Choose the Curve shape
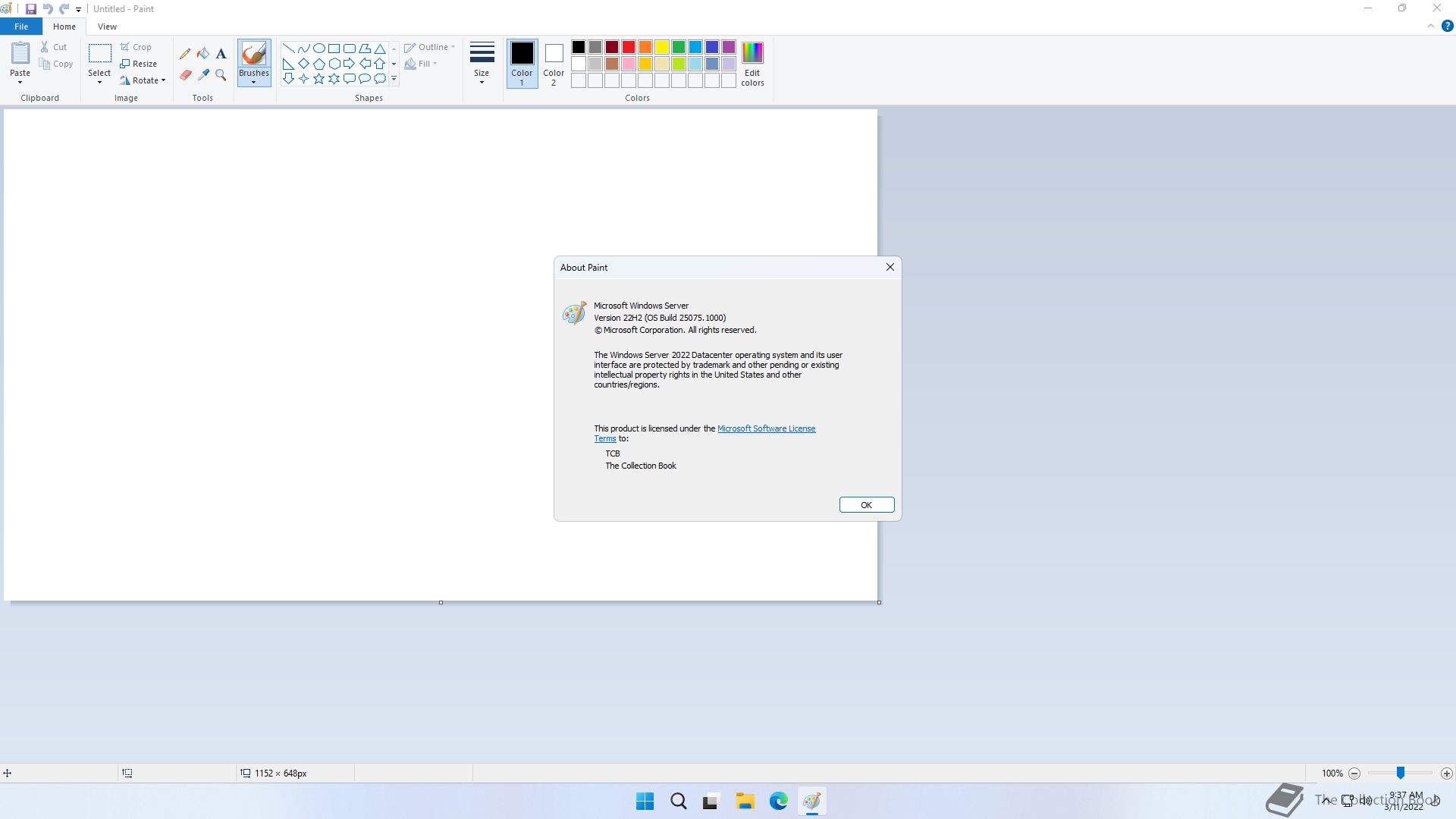Screen dimensions: 1456x819 click(303, 48)
